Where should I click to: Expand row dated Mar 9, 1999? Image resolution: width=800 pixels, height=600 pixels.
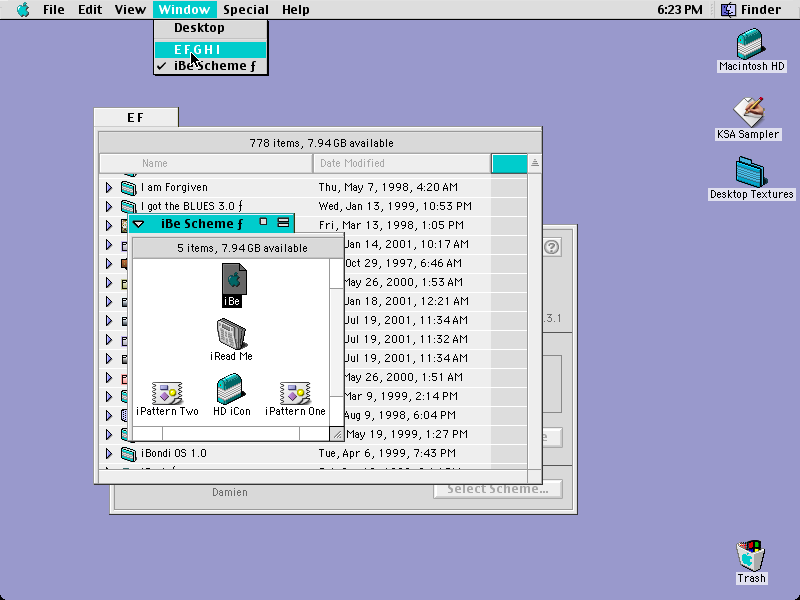tap(109, 396)
